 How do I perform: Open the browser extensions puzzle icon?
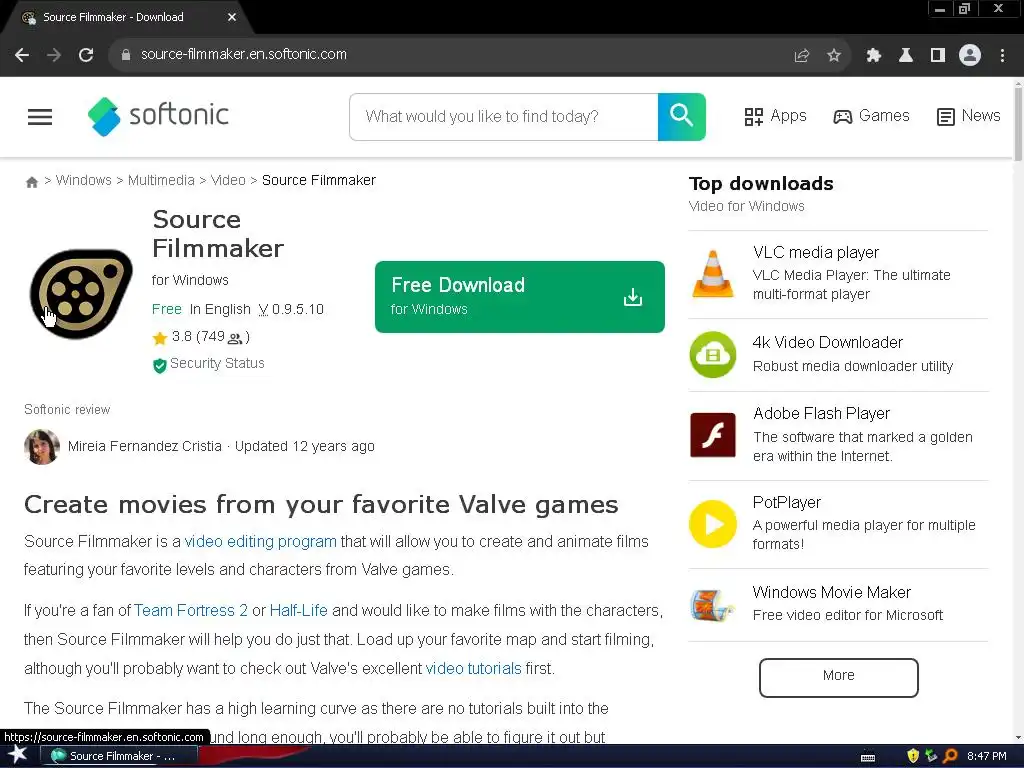pos(874,56)
